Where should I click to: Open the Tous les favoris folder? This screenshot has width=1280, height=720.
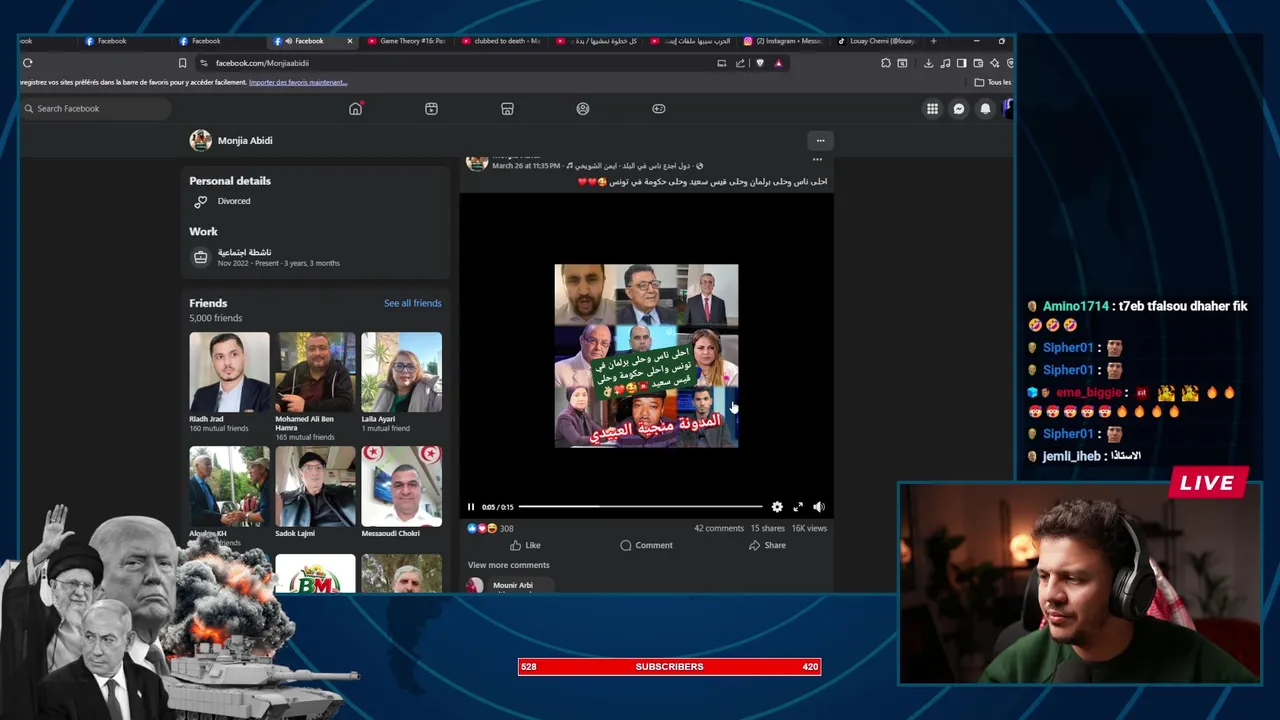point(993,82)
